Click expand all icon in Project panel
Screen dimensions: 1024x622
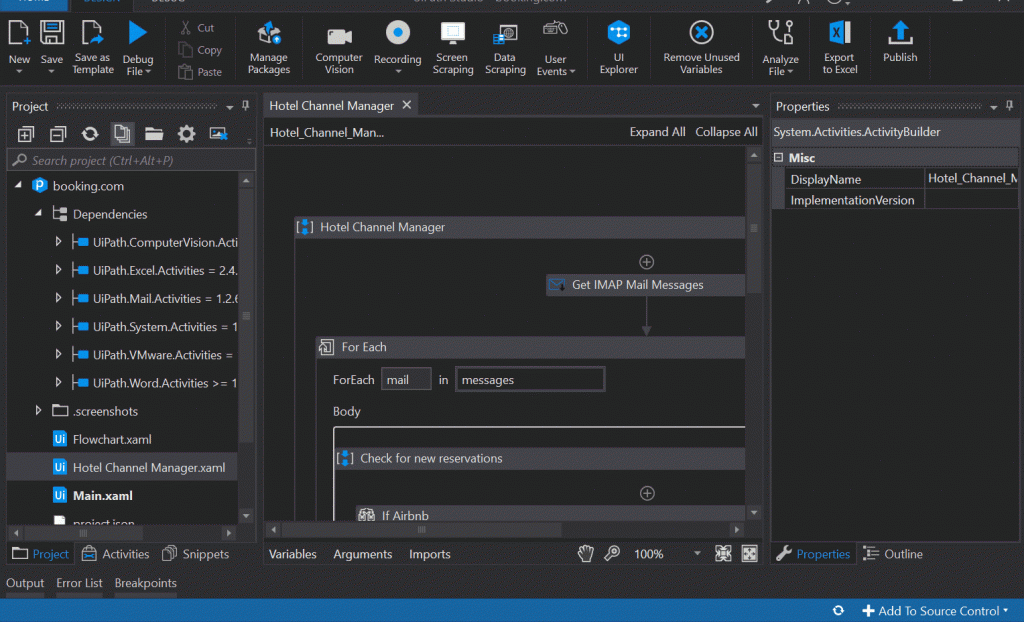coord(25,134)
